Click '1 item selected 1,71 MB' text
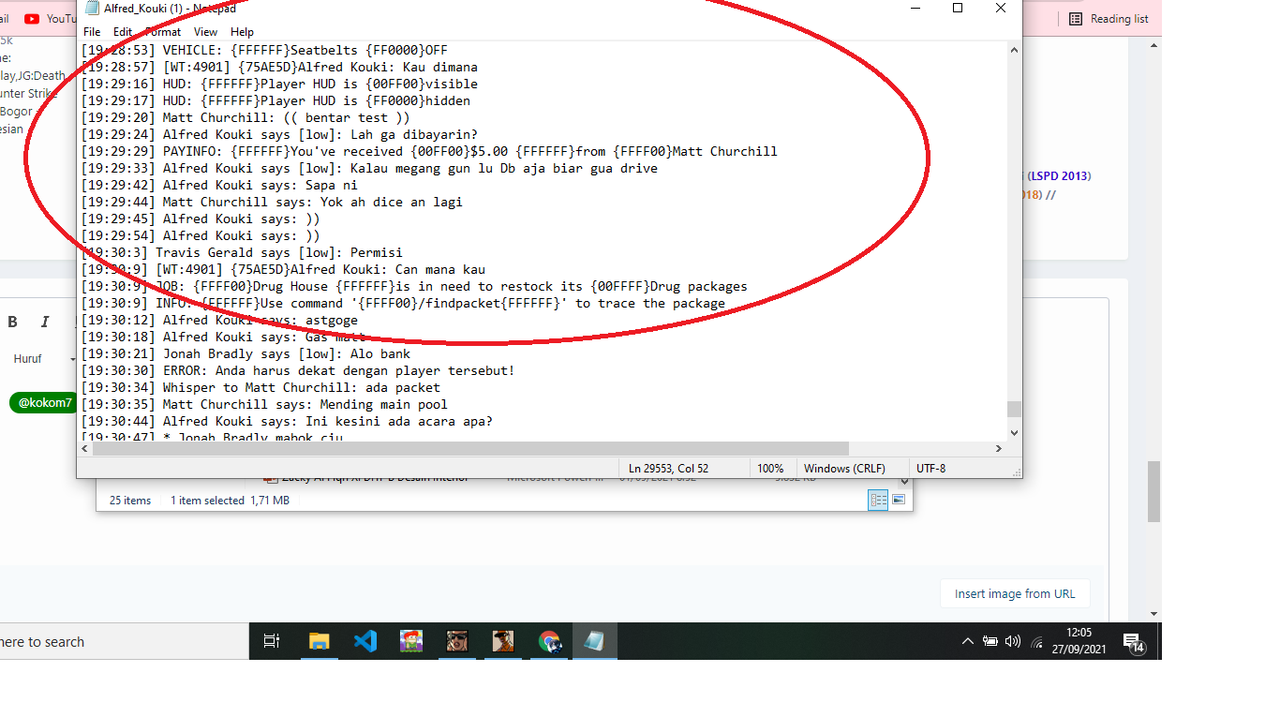The width and height of the screenshot is (1280, 720). tap(229, 500)
